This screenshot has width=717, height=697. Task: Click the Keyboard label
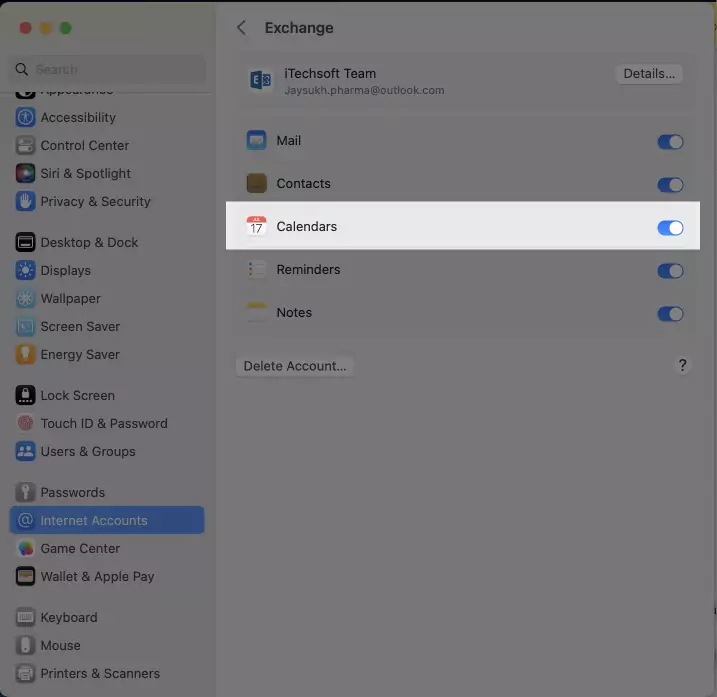[69, 617]
